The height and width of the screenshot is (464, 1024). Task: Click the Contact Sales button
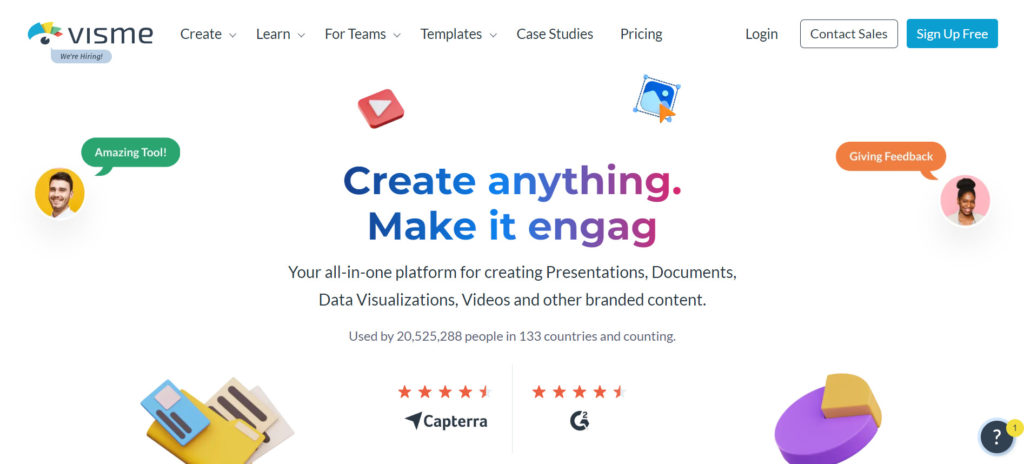tap(848, 34)
